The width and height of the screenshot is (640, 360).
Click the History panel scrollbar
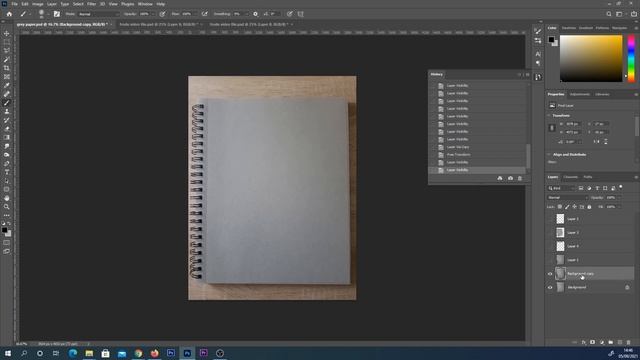(x=529, y=156)
